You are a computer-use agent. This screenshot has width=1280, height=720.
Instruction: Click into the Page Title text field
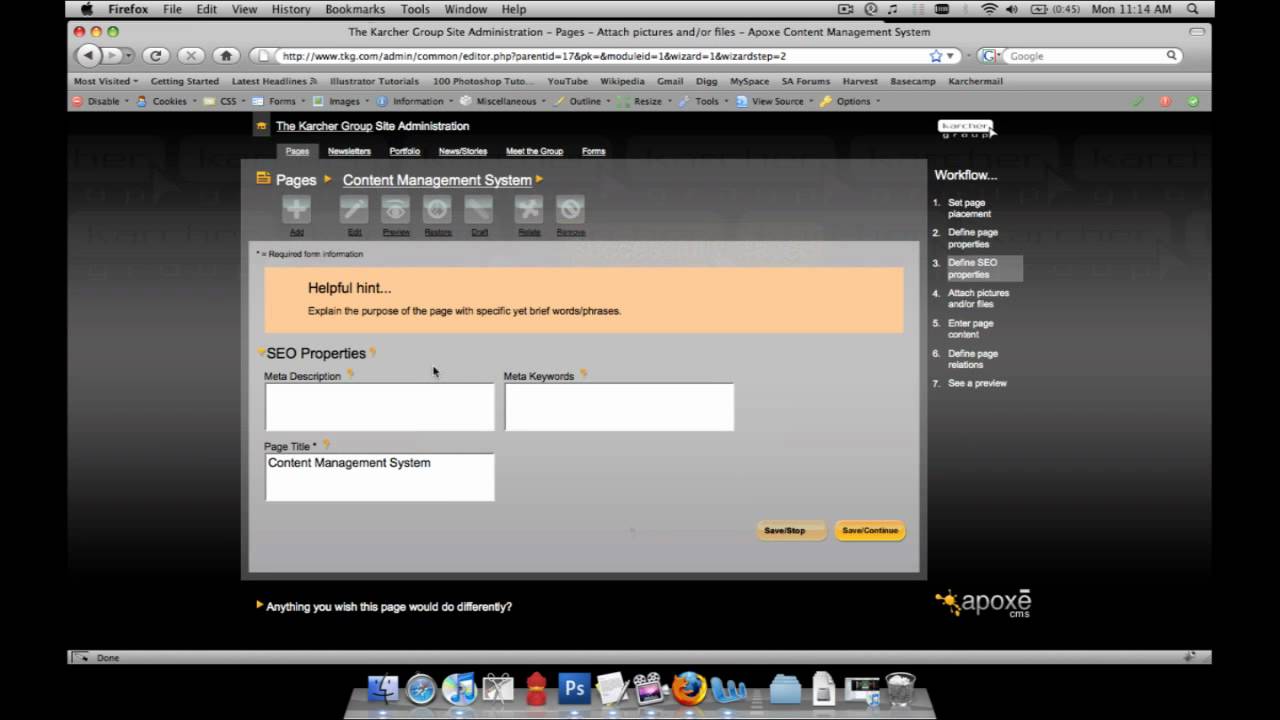tap(379, 477)
